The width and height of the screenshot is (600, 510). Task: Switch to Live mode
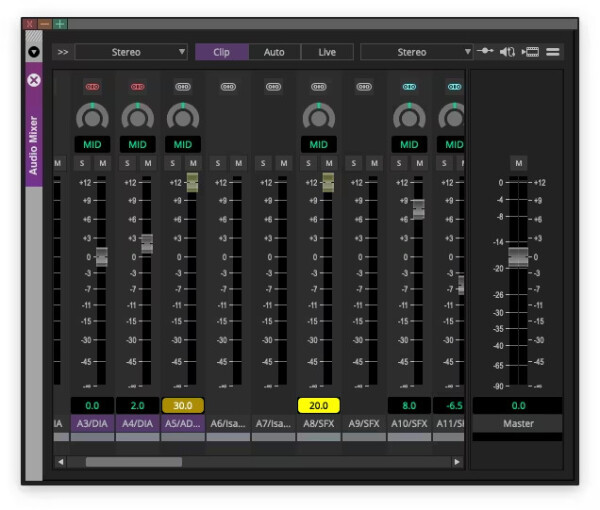click(x=327, y=52)
